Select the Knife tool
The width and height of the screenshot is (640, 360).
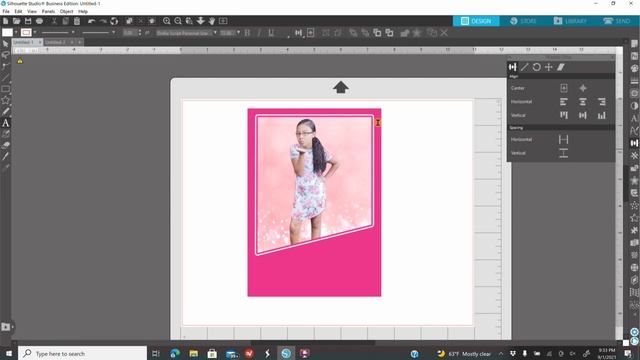6,156
